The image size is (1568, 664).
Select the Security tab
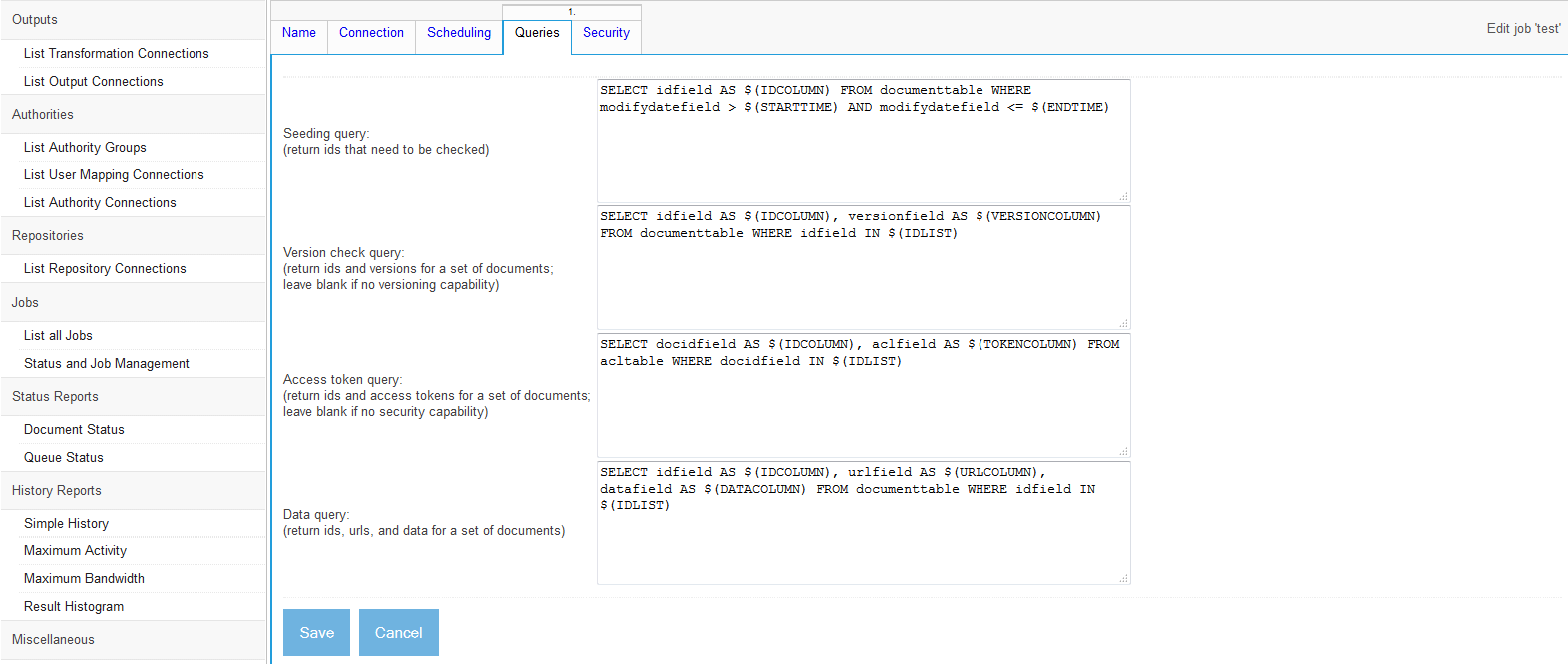[x=606, y=33]
